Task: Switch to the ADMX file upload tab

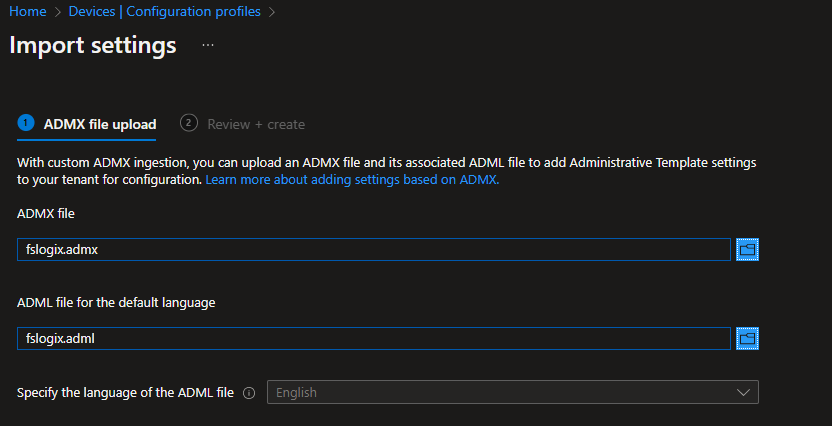Action: (99, 125)
